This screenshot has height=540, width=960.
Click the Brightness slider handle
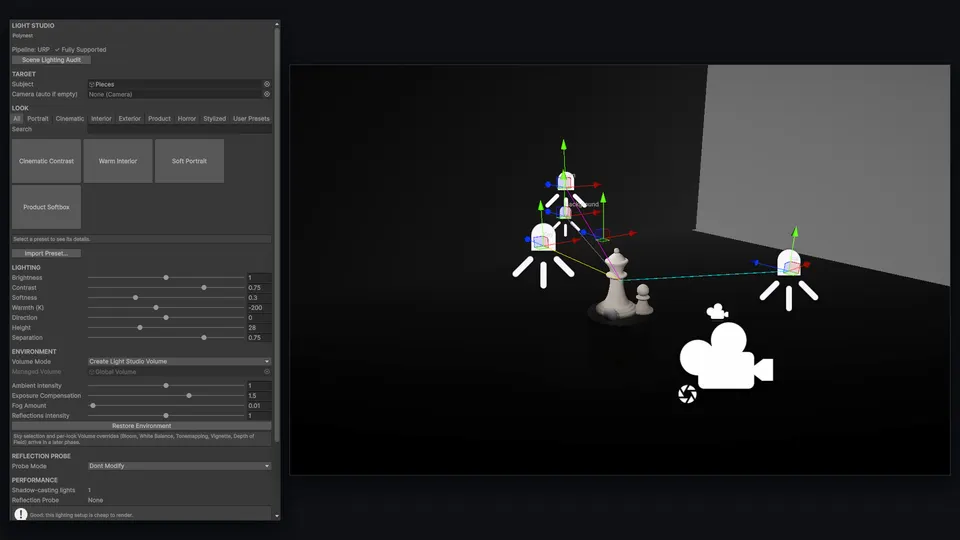(166, 278)
